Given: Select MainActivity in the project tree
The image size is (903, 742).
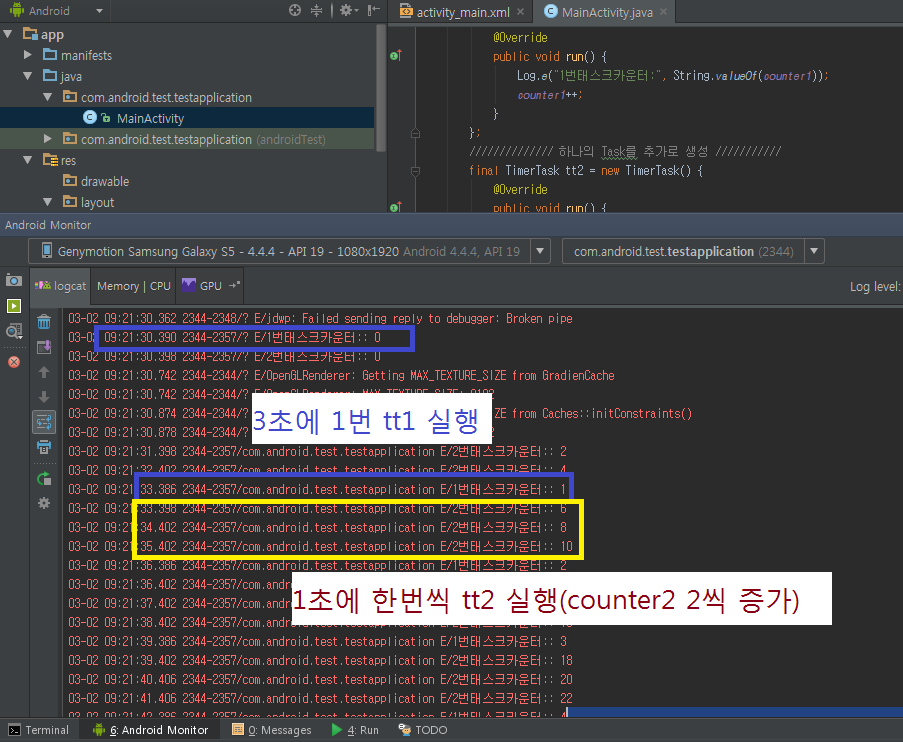Looking at the screenshot, I should click(150, 118).
